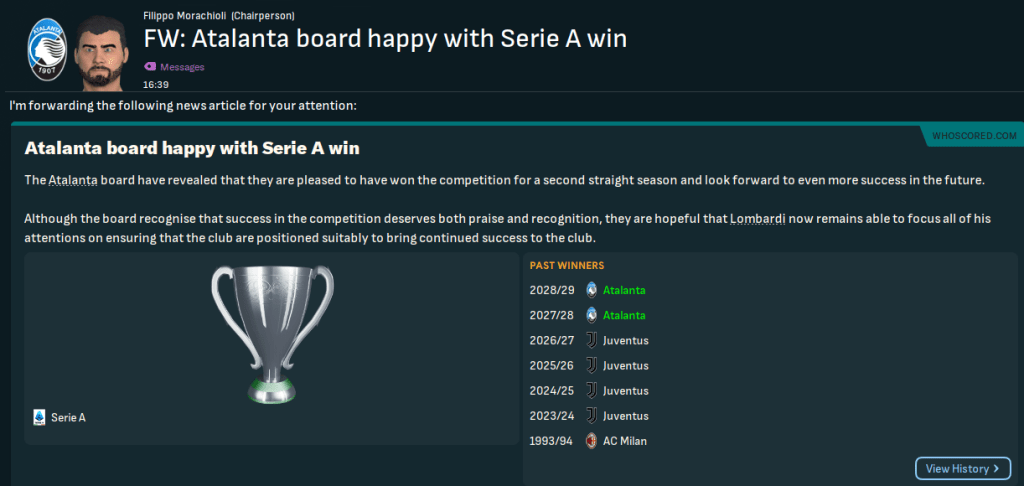Click the purple Messages tag icon
Screen dimensions: 1024x486
click(x=150, y=67)
